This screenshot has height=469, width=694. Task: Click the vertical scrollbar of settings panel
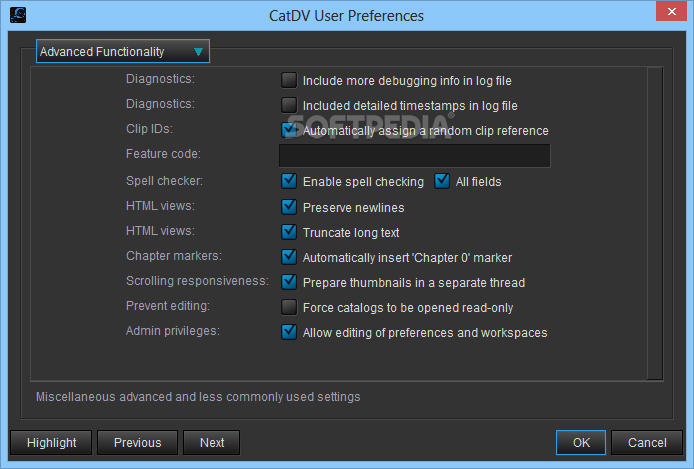(x=655, y=223)
